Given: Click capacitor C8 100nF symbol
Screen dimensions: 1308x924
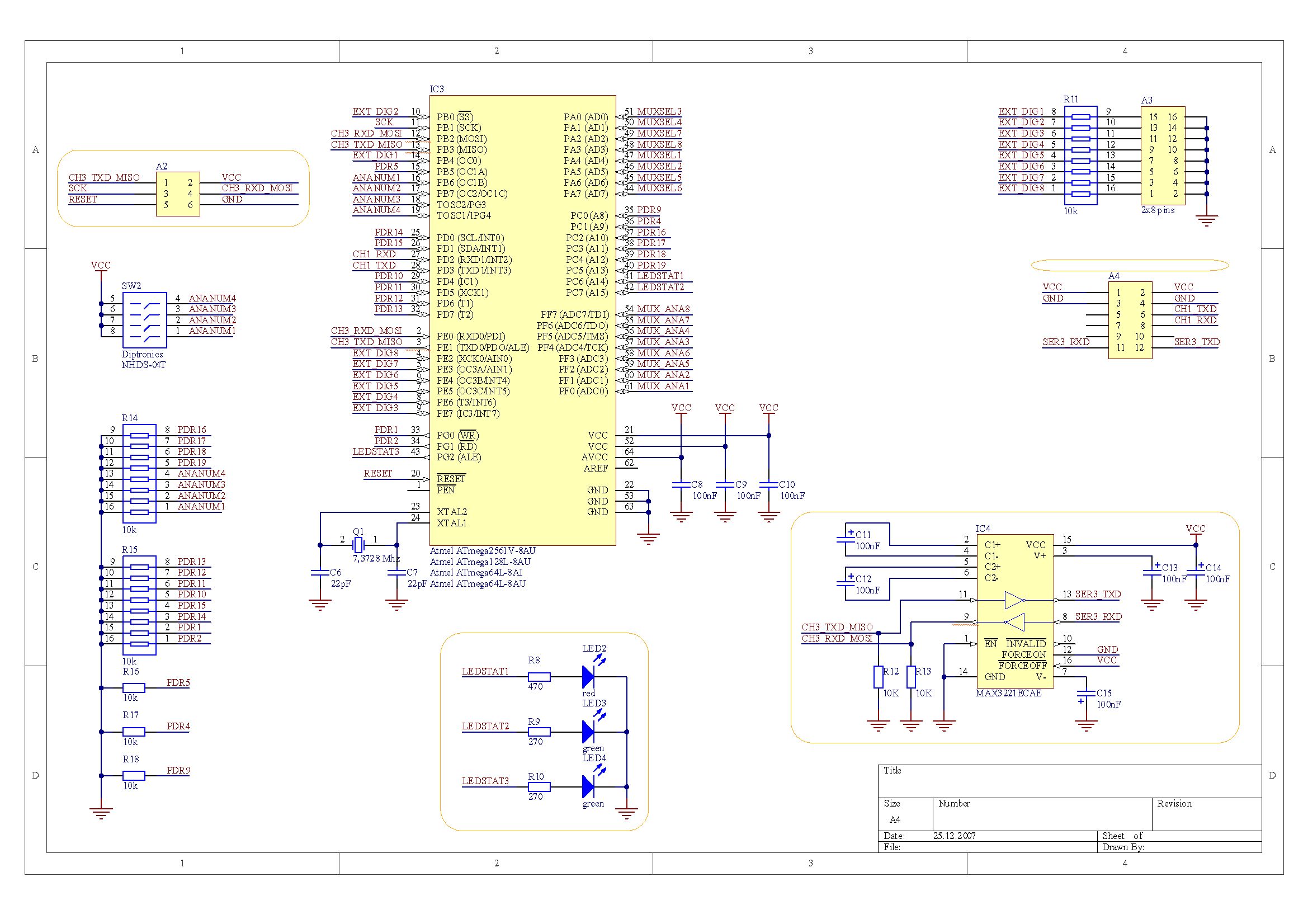Looking at the screenshot, I should pyautogui.click(x=681, y=485).
